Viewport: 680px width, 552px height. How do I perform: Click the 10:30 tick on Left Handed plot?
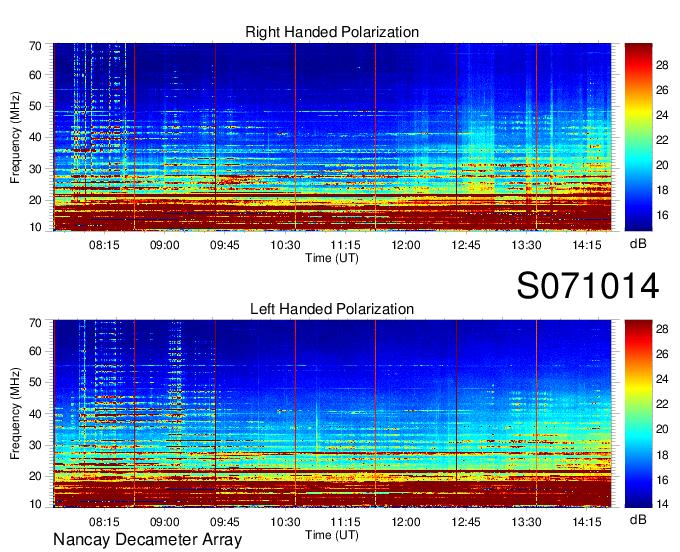(285, 522)
